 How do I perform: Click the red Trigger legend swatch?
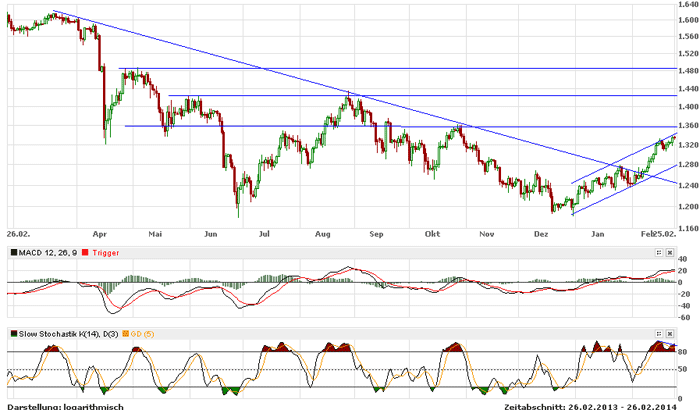pyautogui.click(x=85, y=254)
